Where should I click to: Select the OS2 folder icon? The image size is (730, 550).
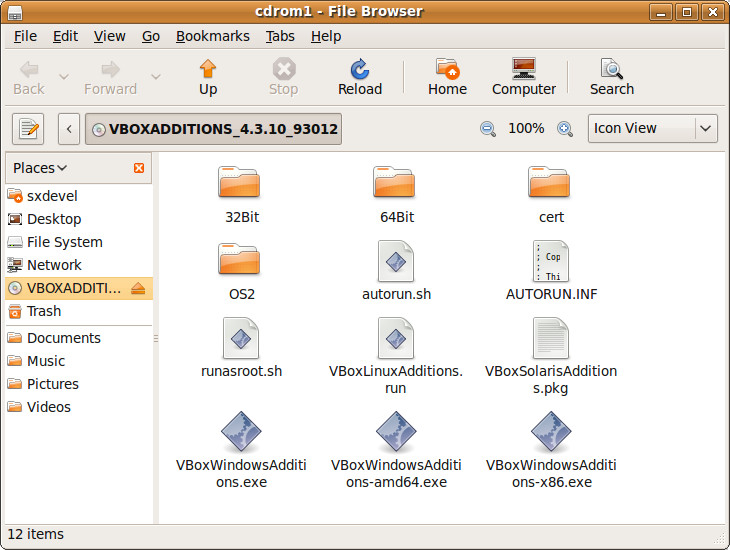pos(239,259)
